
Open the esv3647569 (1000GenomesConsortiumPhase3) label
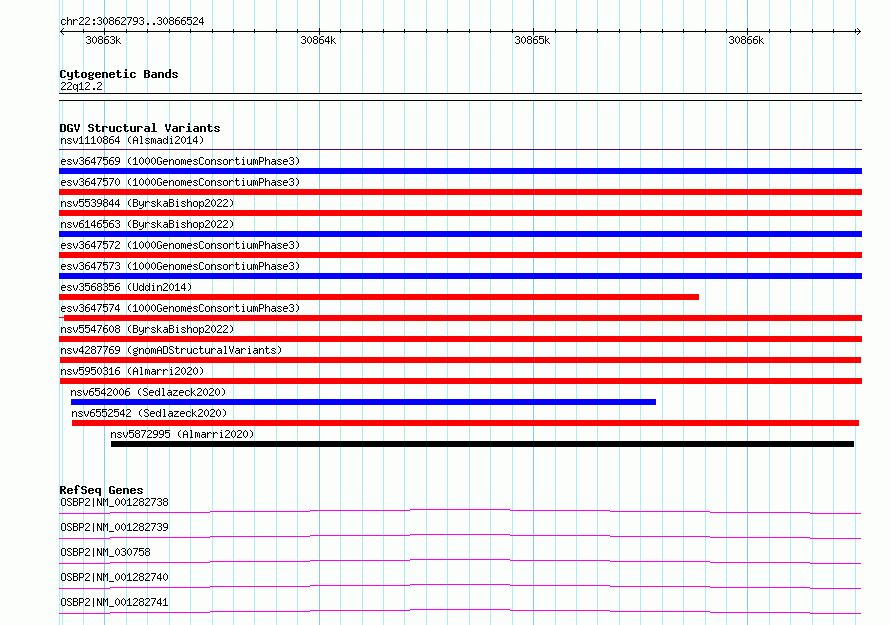click(180, 161)
